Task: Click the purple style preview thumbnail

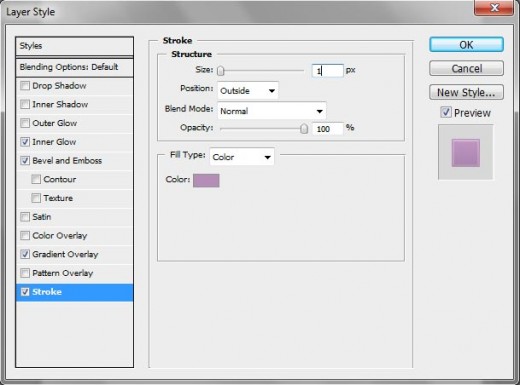Action: [x=466, y=153]
